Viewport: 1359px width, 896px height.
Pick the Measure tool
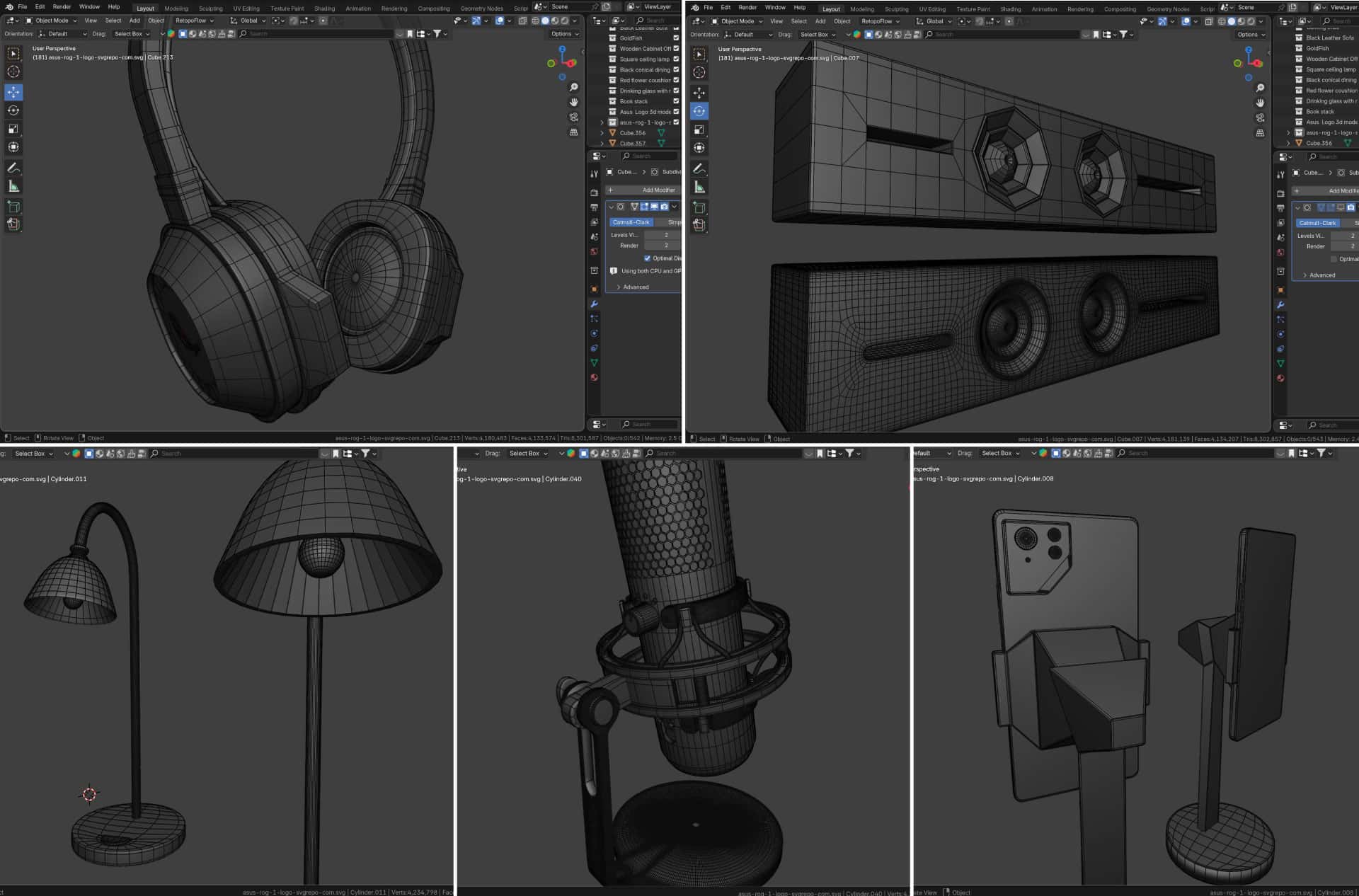[x=12, y=185]
